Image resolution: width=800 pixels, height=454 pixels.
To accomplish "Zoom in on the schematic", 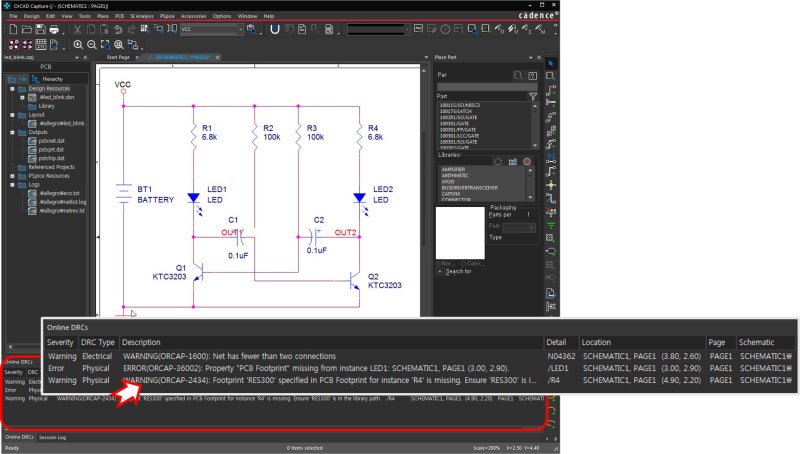I will pos(78,45).
